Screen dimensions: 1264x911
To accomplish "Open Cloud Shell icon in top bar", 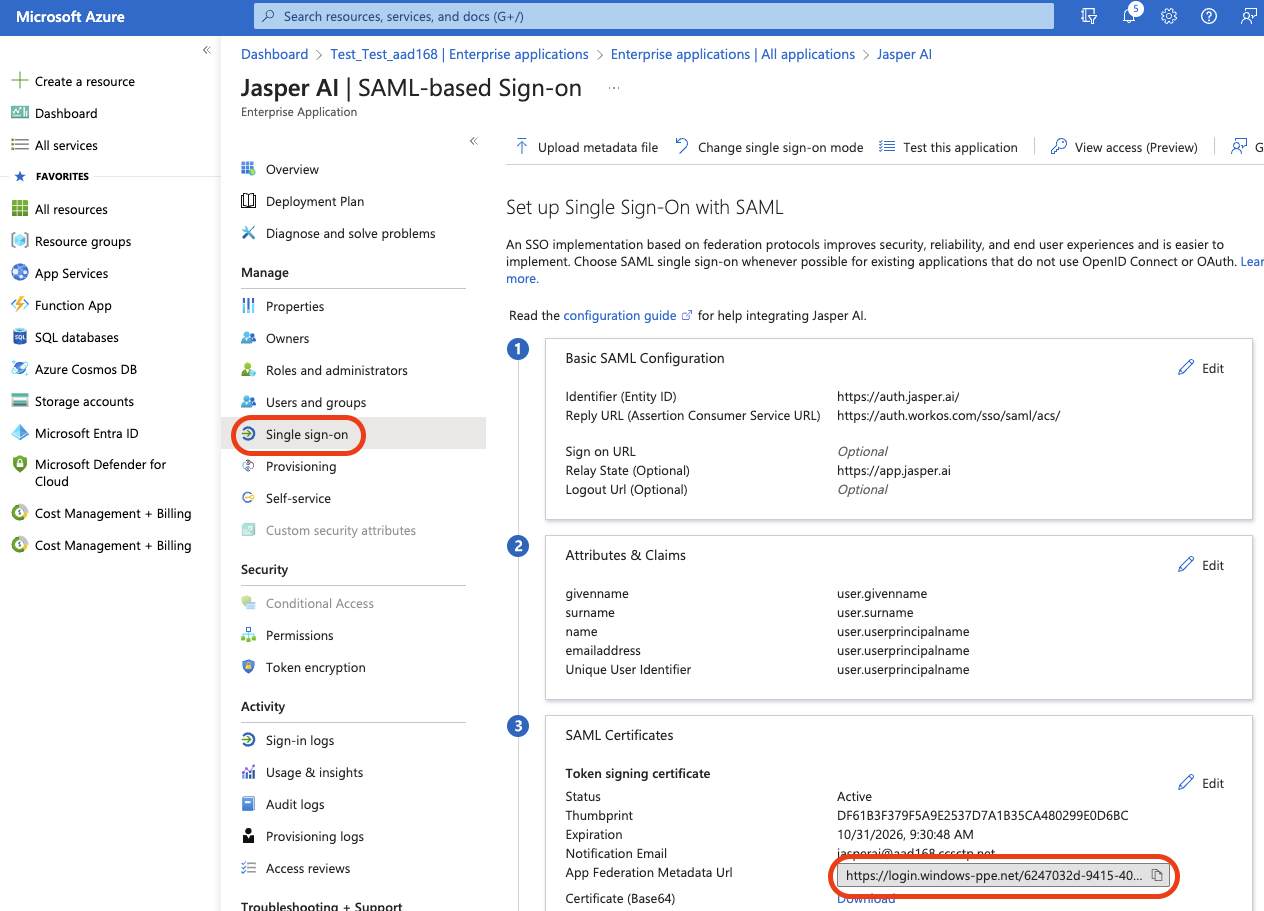I will click(x=1090, y=16).
